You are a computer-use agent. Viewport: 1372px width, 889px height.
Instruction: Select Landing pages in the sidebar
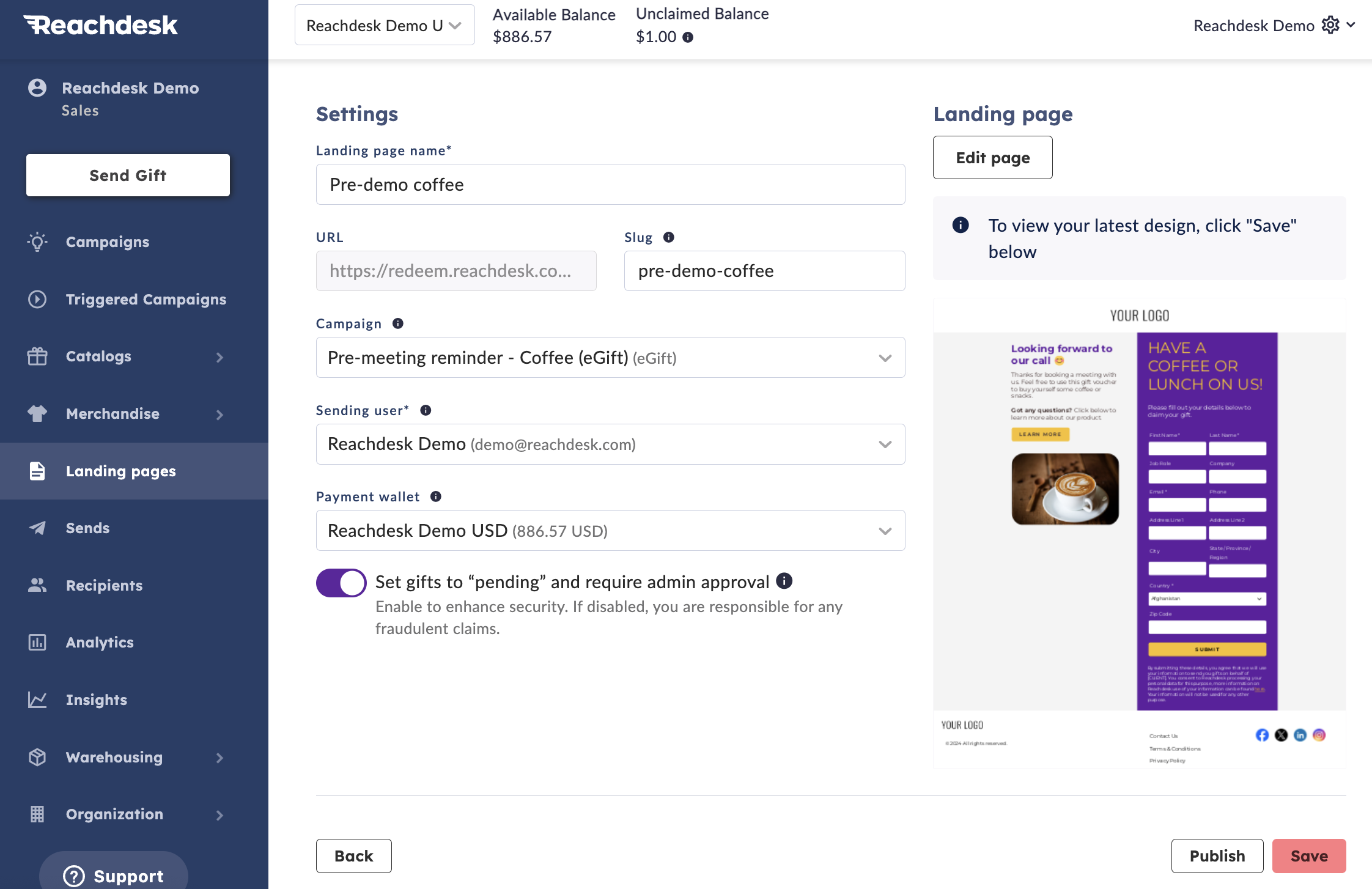(134, 471)
